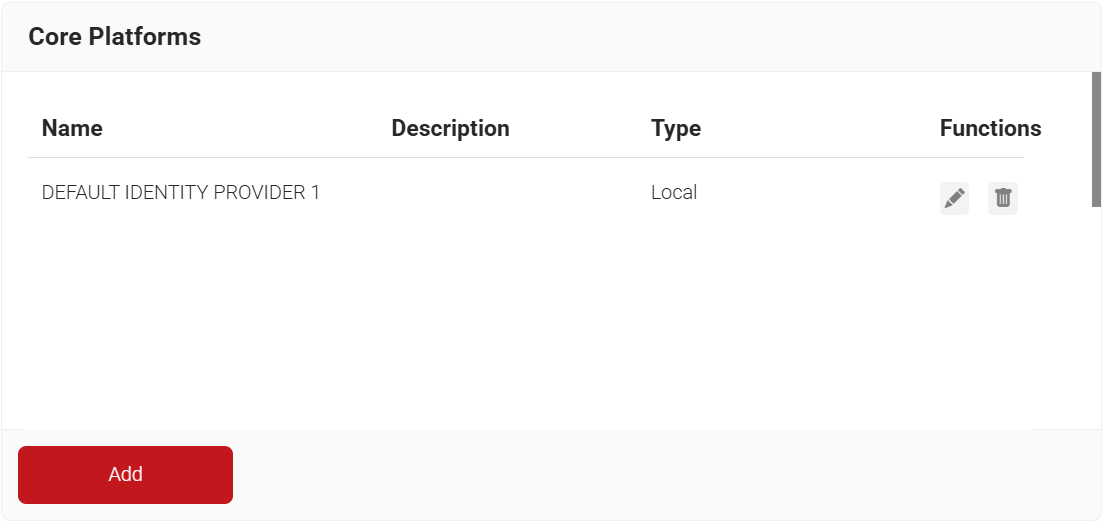This screenshot has width=1104, height=523.
Task: Delete the DEFAULT IDENTITY PROVIDER 1 entry
Action: coord(1003,198)
